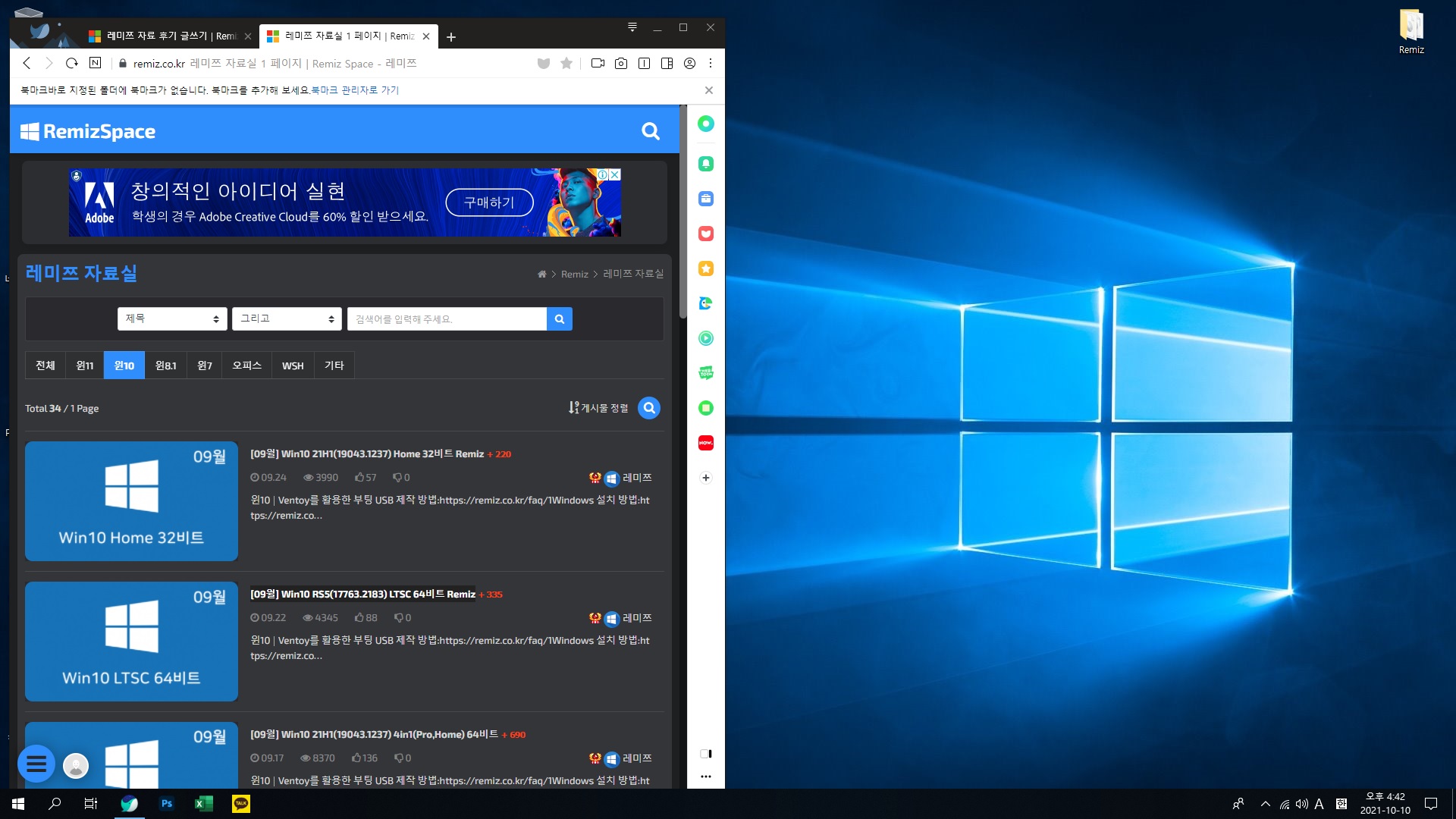This screenshot has height=819, width=1456.
Task: Open the Win10 Home 32비트 thumbnail
Action: tap(131, 501)
